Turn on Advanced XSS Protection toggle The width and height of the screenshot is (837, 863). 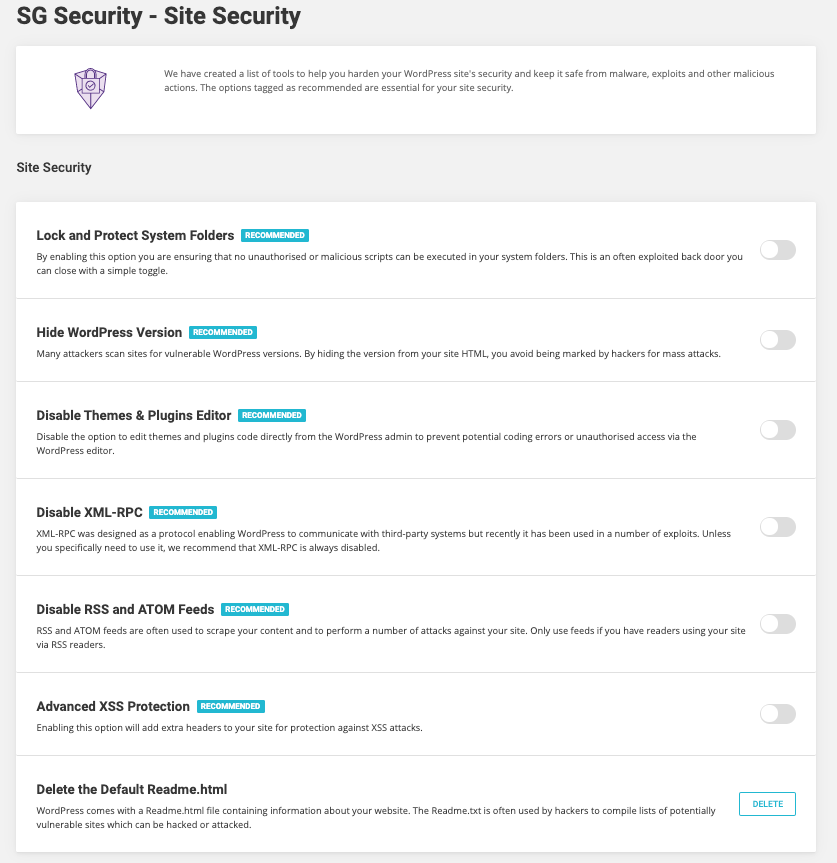coord(777,714)
